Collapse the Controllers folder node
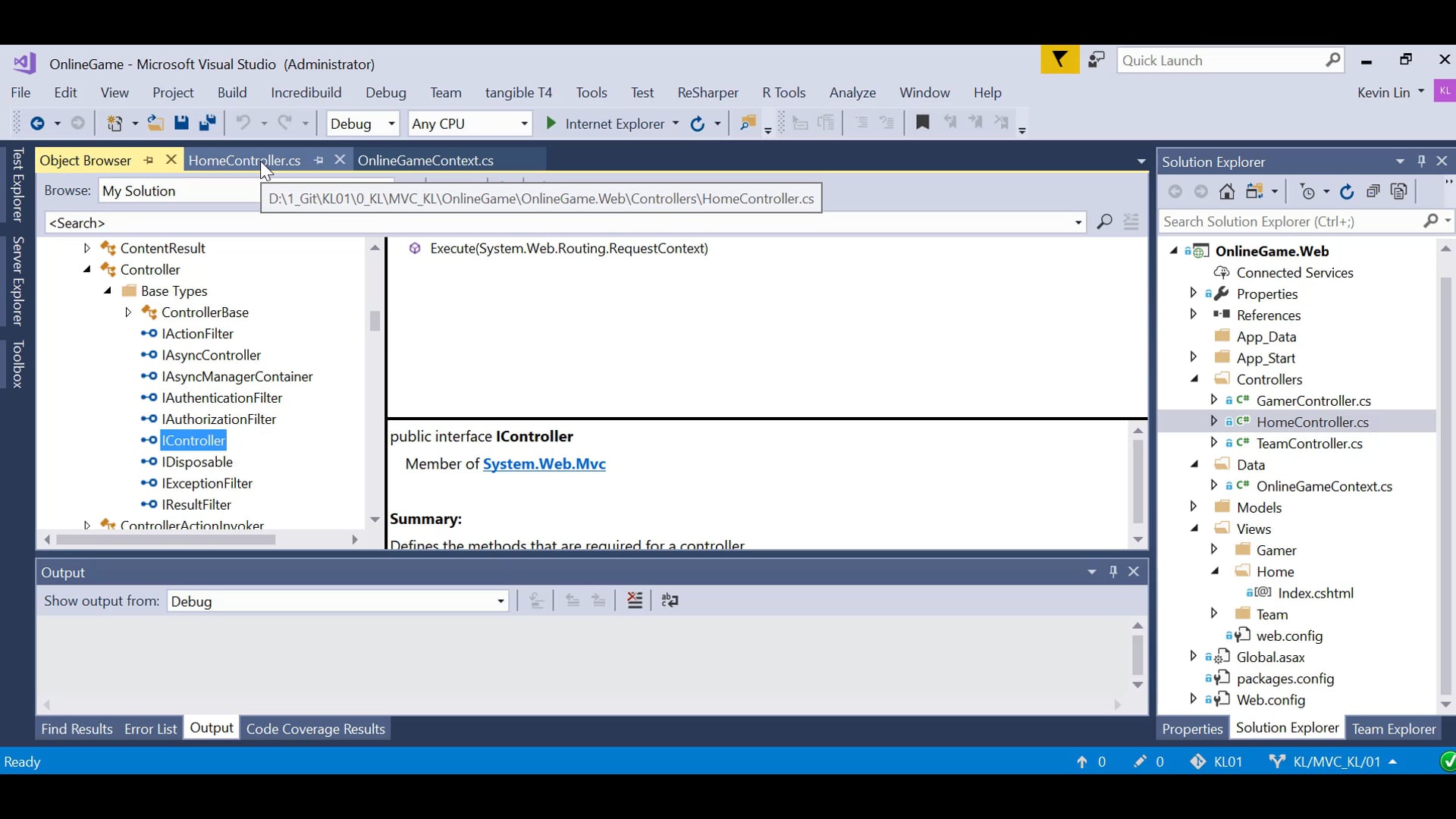1456x819 pixels. (x=1194, y=378)
